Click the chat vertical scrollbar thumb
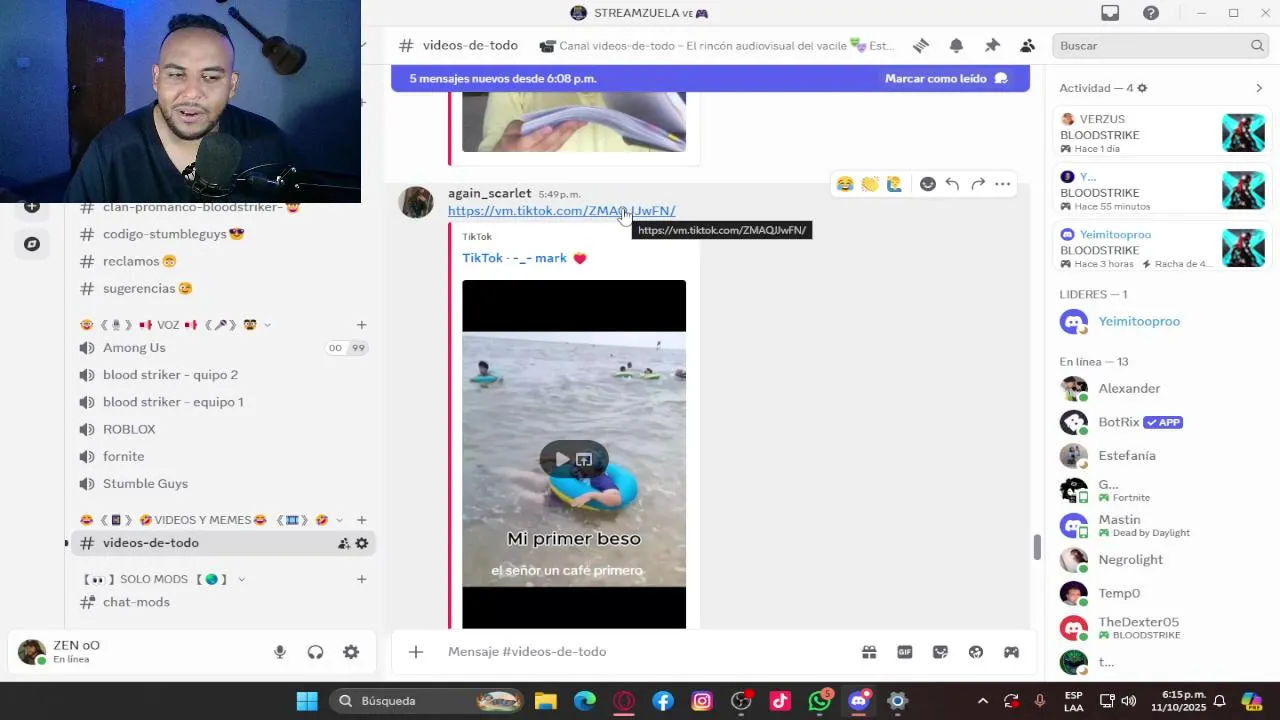 point(1037,548)
